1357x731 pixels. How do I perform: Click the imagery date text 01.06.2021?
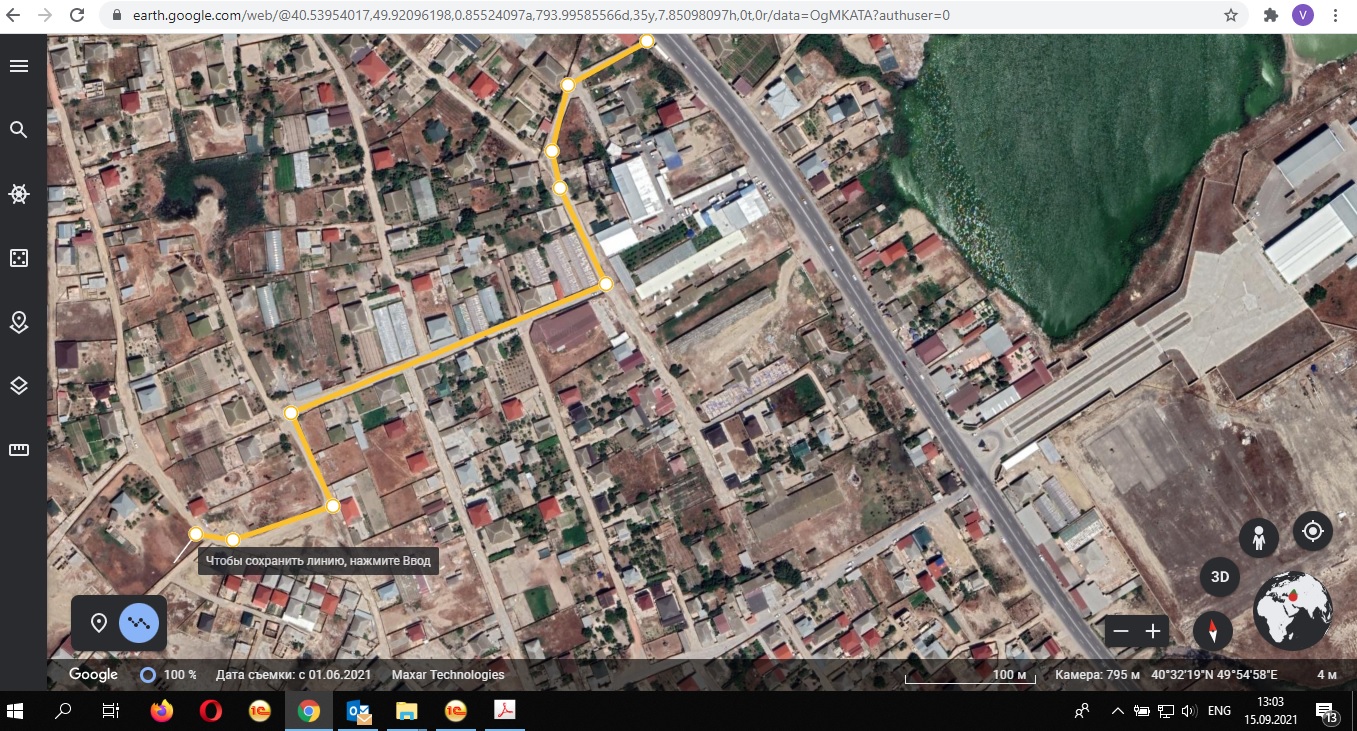[x=293, y=675]
